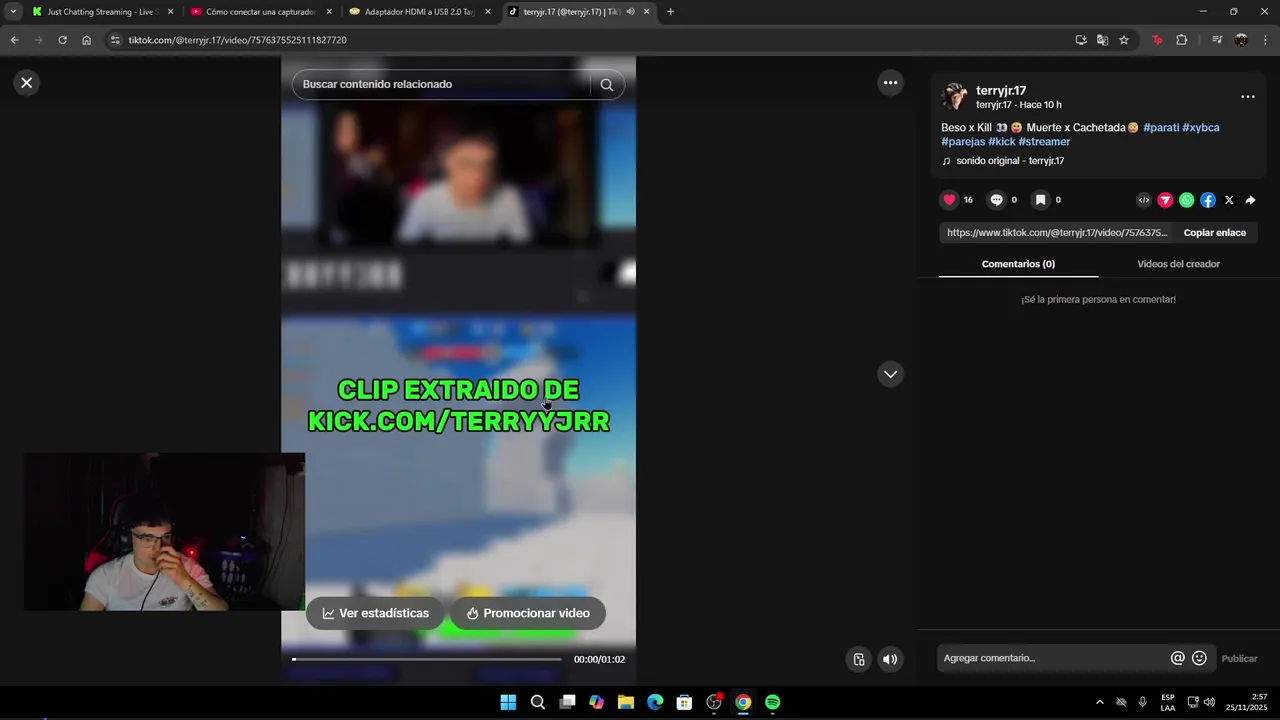Click the 'Ver estadísticas' button

(x=375, y=614)
